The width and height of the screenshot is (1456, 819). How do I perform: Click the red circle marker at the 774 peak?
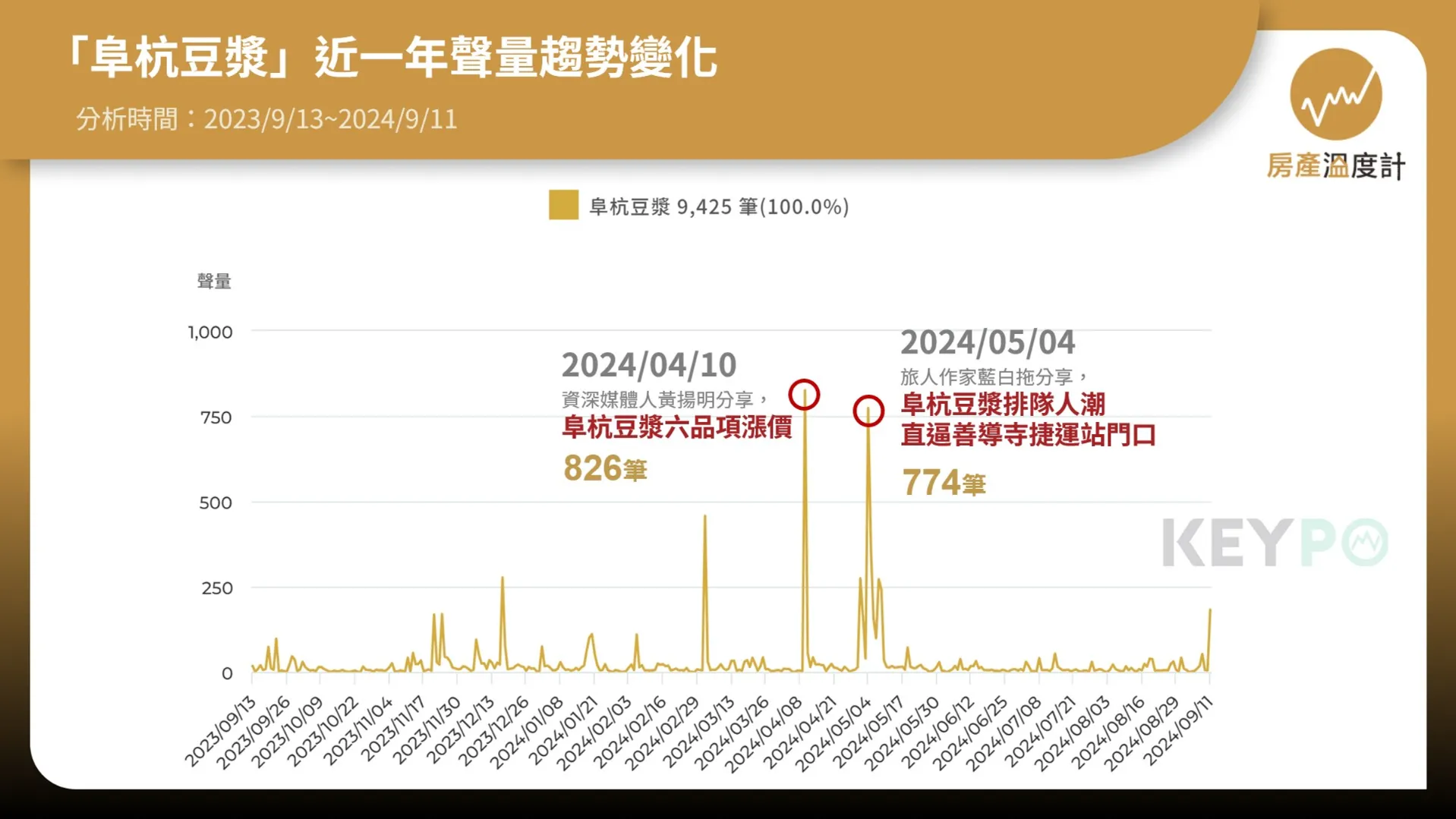pyautogui.click(x=868, y=411)
